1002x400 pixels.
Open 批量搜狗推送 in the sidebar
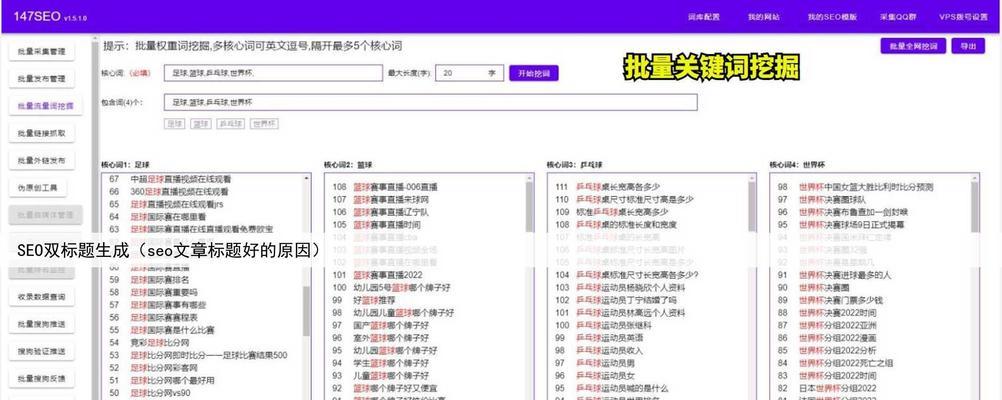[42, 325]
